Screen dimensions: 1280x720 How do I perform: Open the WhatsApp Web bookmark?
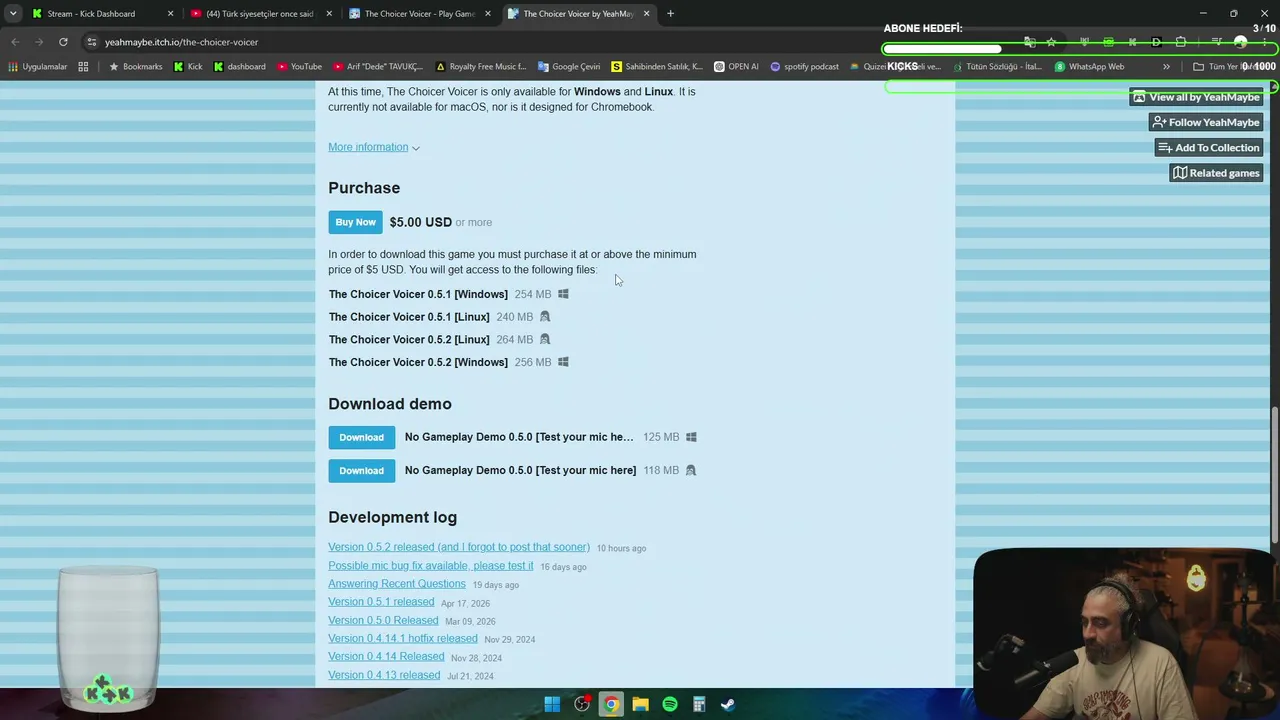[x=1089, y=67]
